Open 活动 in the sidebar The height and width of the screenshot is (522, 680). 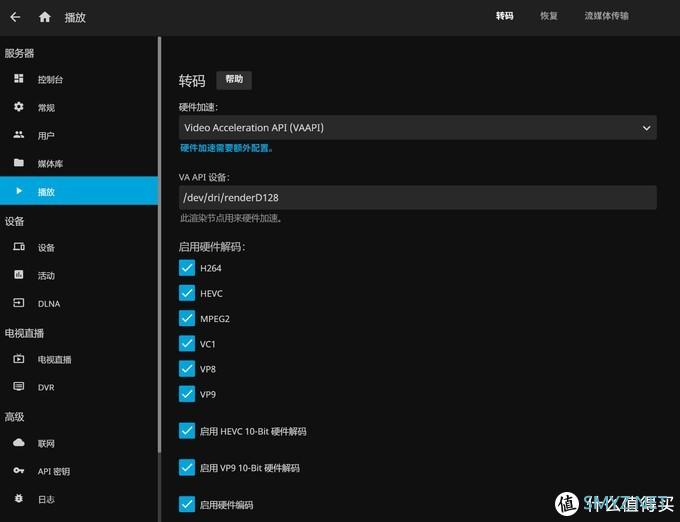coord(79,275)
